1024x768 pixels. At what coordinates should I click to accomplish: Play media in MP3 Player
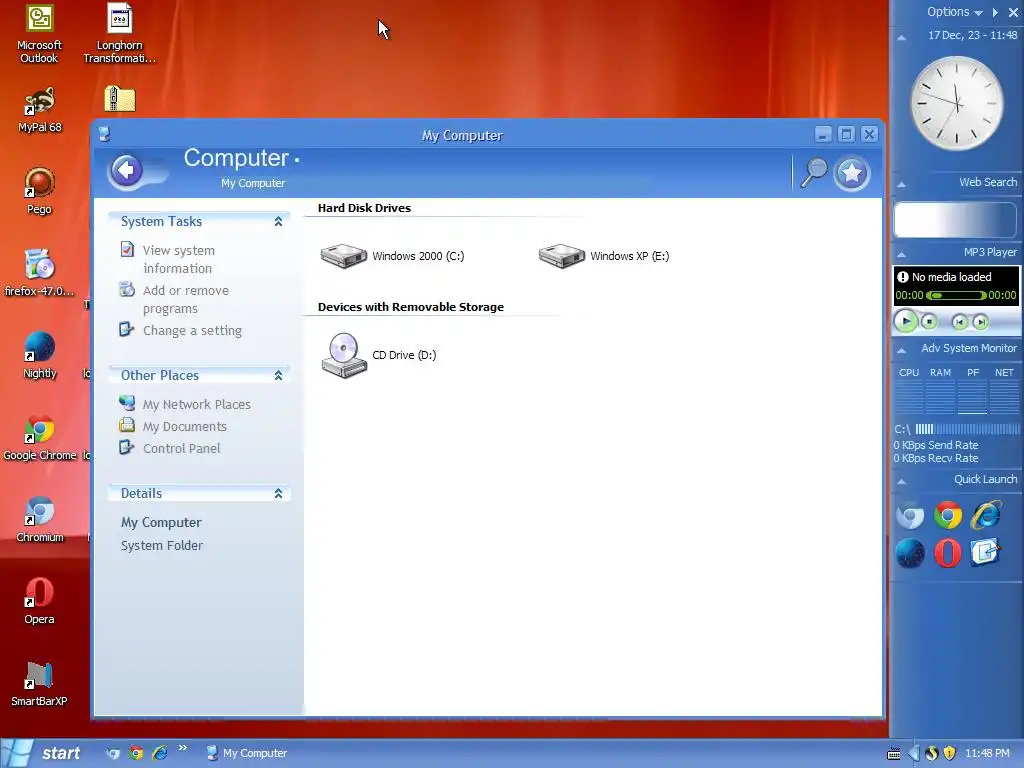[x=906, y=321]
